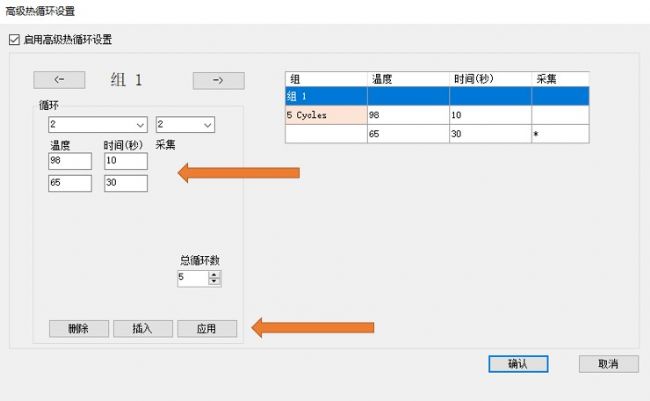Cancel the dialog with 取消

coord(607,364)
